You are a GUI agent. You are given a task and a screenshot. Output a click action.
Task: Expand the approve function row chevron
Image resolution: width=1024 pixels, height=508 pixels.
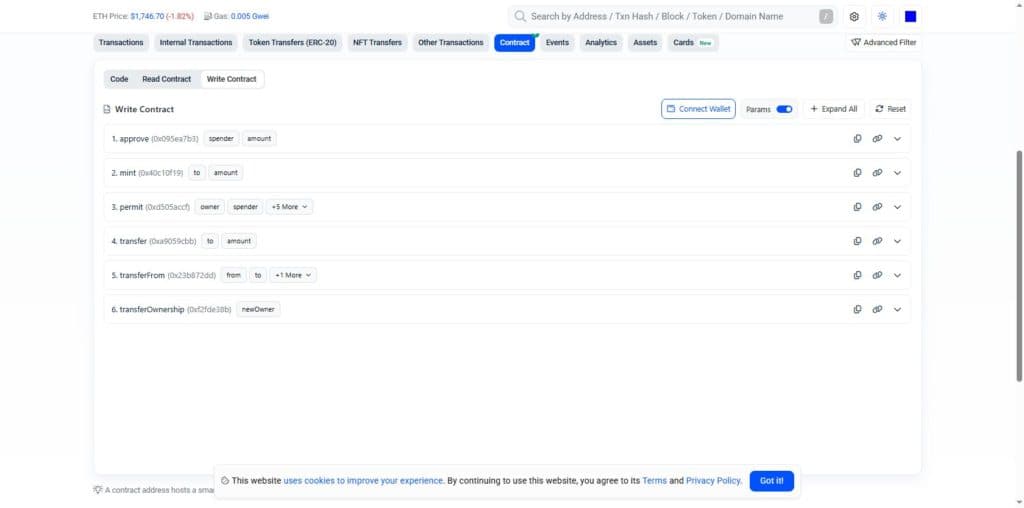[x=897, y=138]
